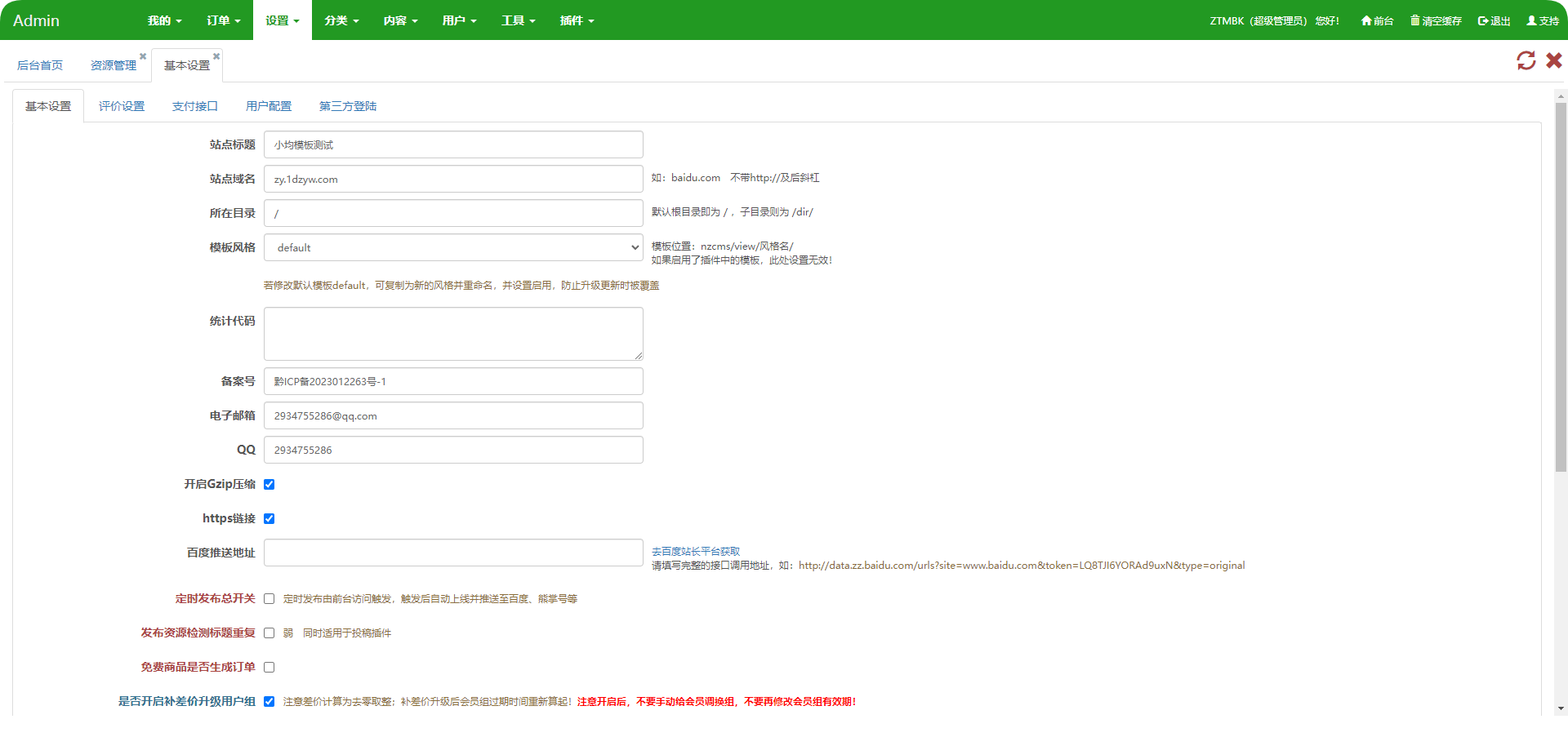
Task: Expand the 分类 menu
Action: (x=341, y=20)
